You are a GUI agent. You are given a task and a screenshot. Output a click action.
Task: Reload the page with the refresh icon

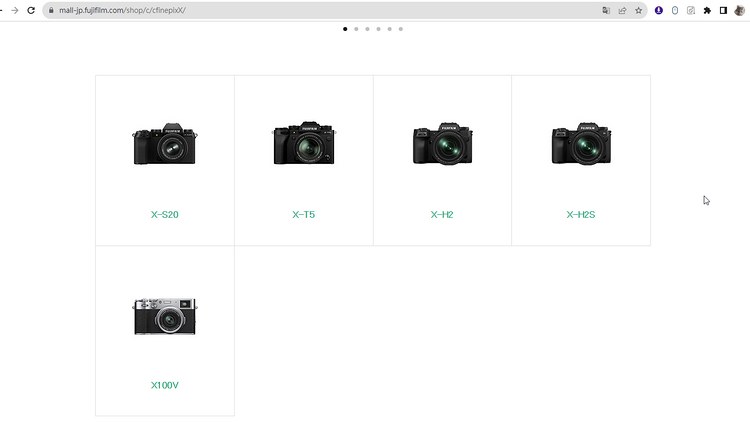point(31,10)
